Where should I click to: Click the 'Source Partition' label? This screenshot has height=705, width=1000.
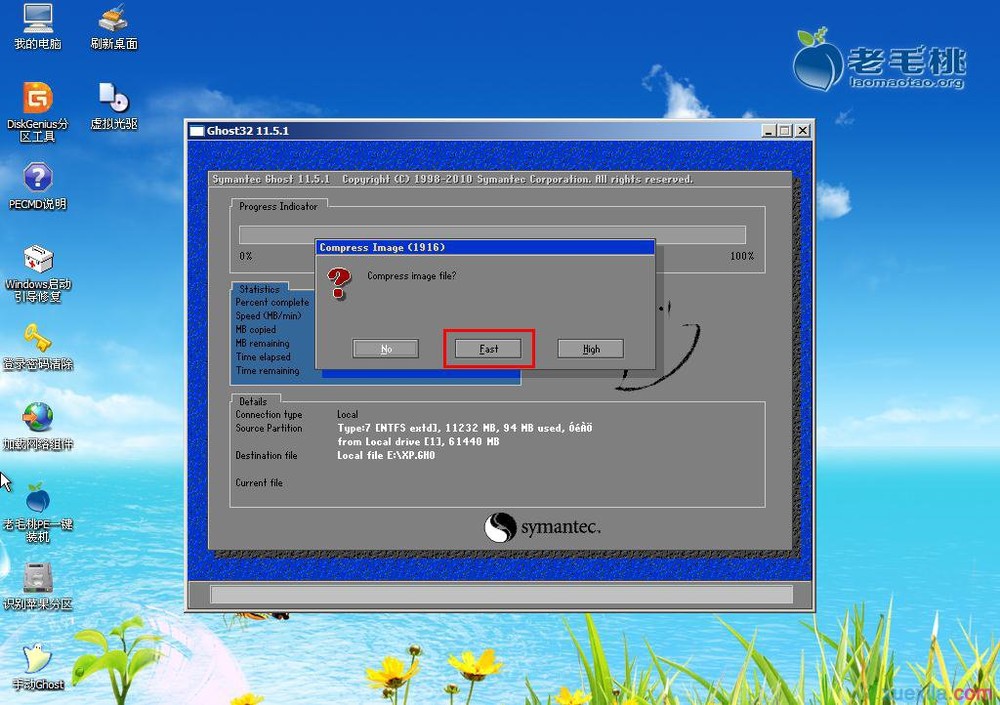coord(268,428)
